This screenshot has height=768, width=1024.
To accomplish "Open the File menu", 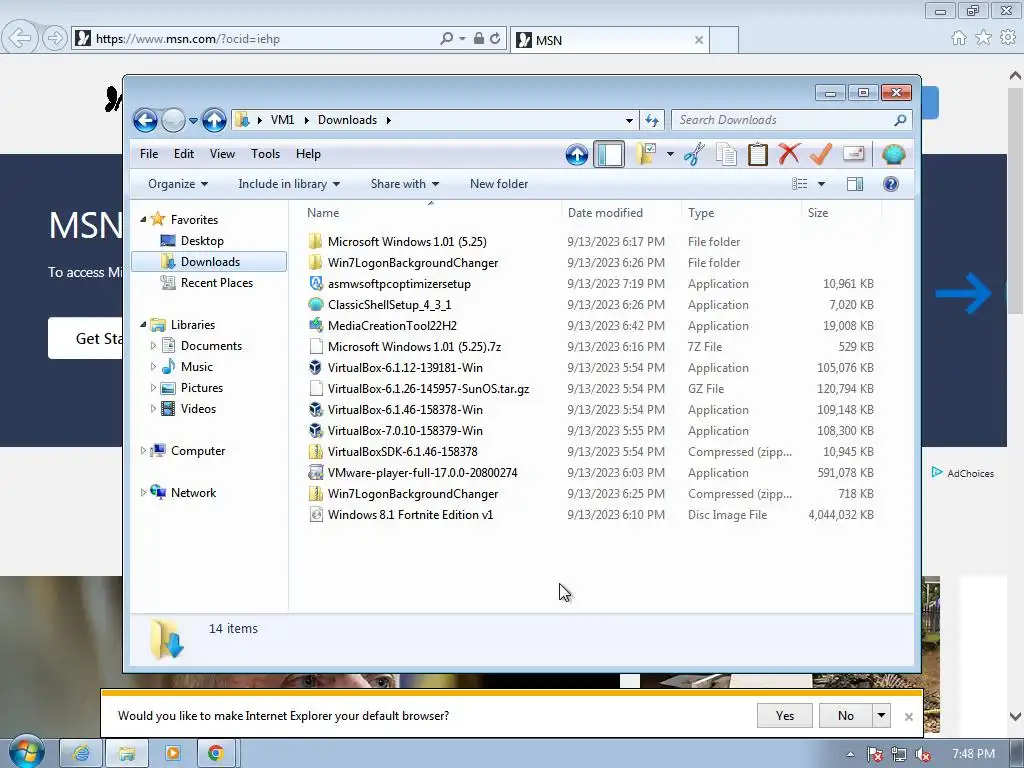I will (x=149, y=154).
